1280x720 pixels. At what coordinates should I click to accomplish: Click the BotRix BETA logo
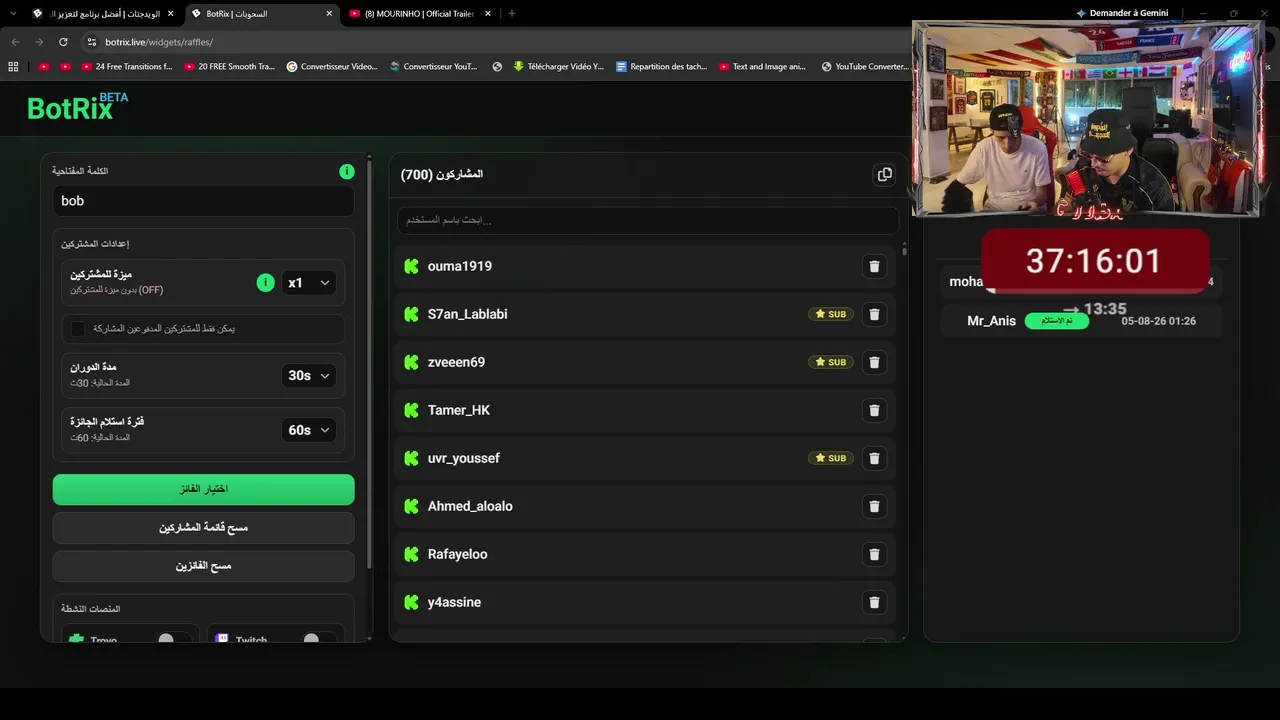[77, 107]
